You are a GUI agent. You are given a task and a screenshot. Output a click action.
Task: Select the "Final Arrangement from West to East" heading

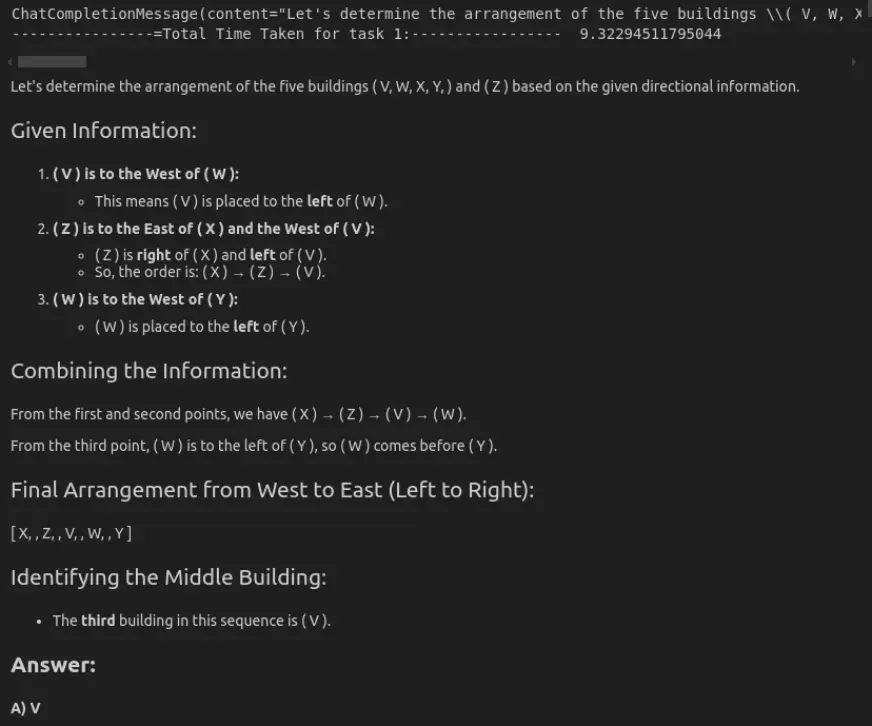272,490
